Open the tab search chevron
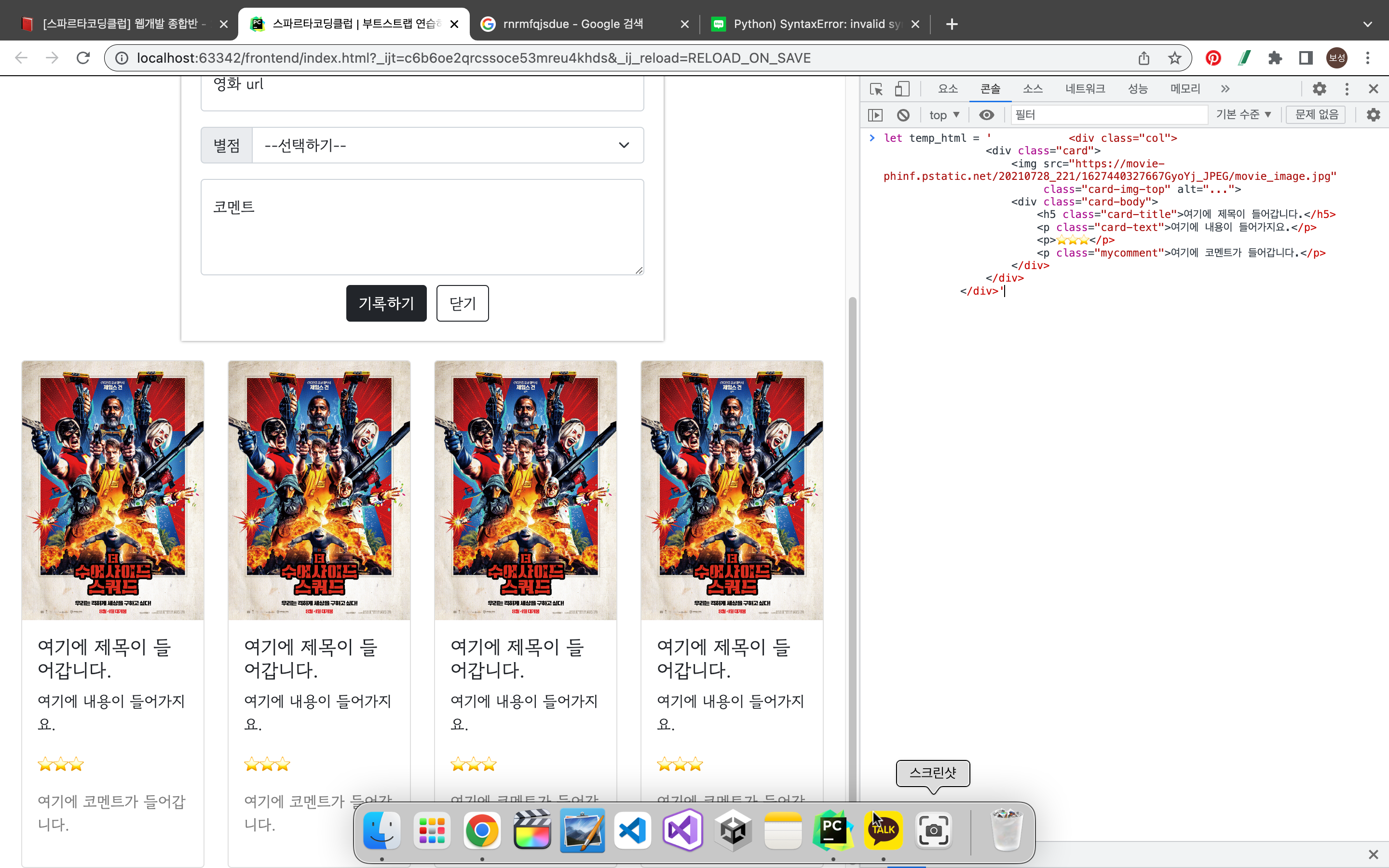Image resolution: width=1389 pixels, height=868 pixels. tap(1368, 24)
